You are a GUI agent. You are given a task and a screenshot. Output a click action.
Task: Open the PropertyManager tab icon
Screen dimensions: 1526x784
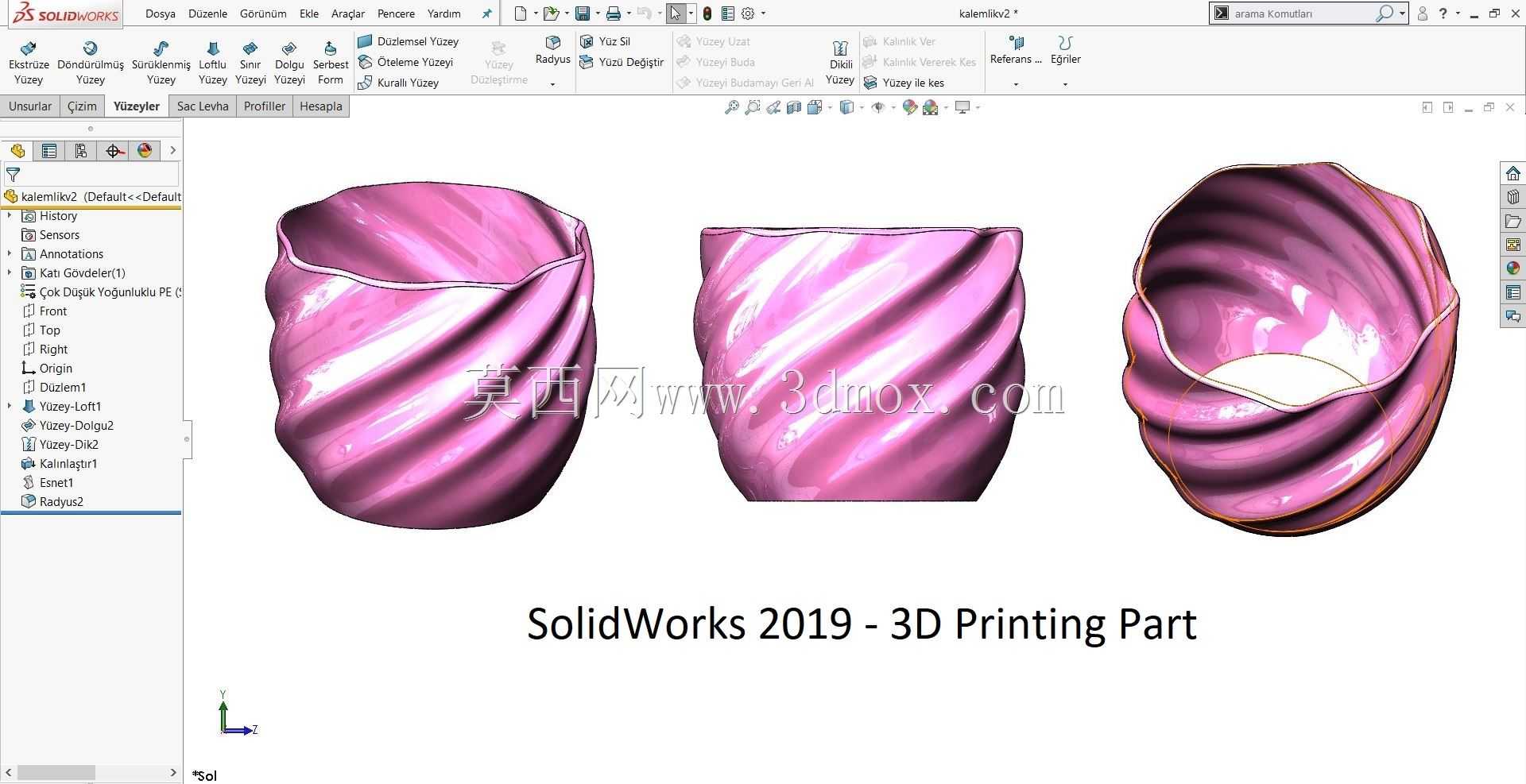tap(49, 151)
